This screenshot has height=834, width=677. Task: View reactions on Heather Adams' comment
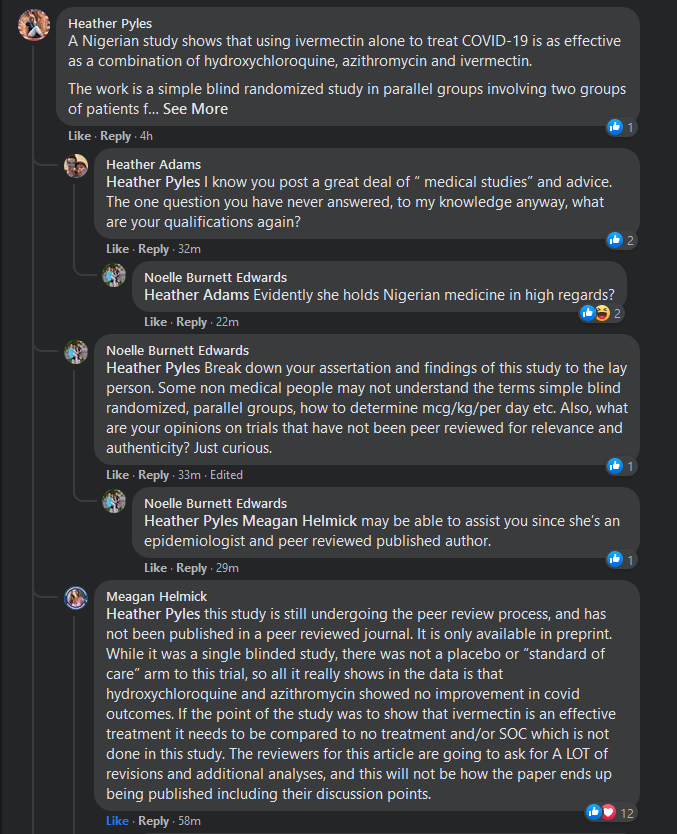coord(621,240)
